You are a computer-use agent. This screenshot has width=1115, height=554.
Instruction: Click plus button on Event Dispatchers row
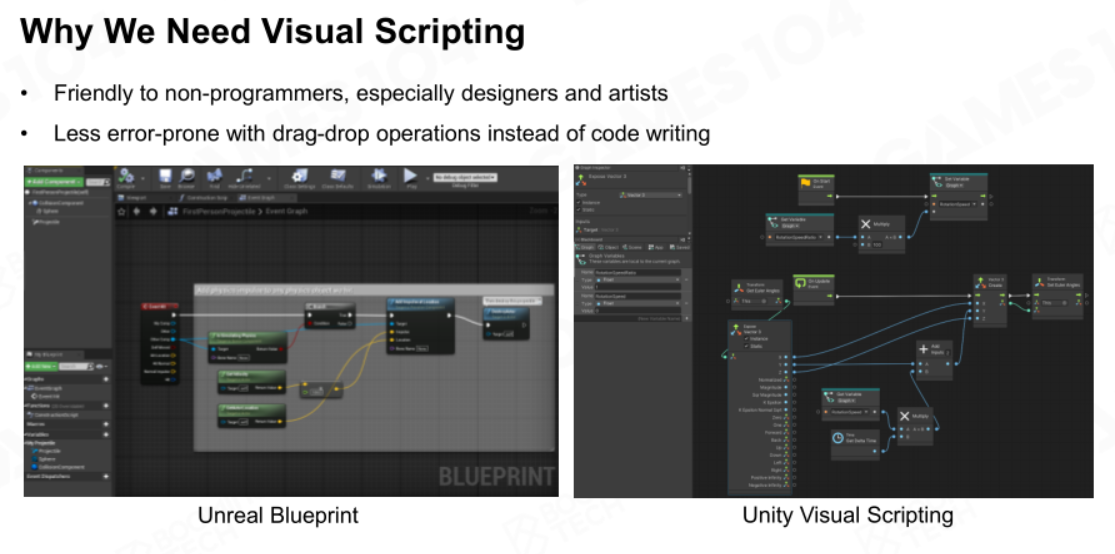(x=106, y=476)
